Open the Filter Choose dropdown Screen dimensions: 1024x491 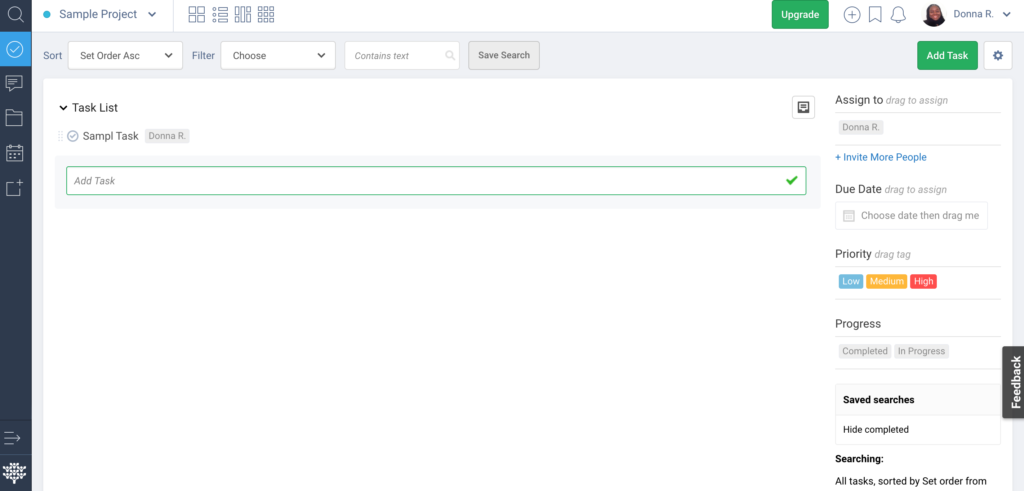coord(278,55)
